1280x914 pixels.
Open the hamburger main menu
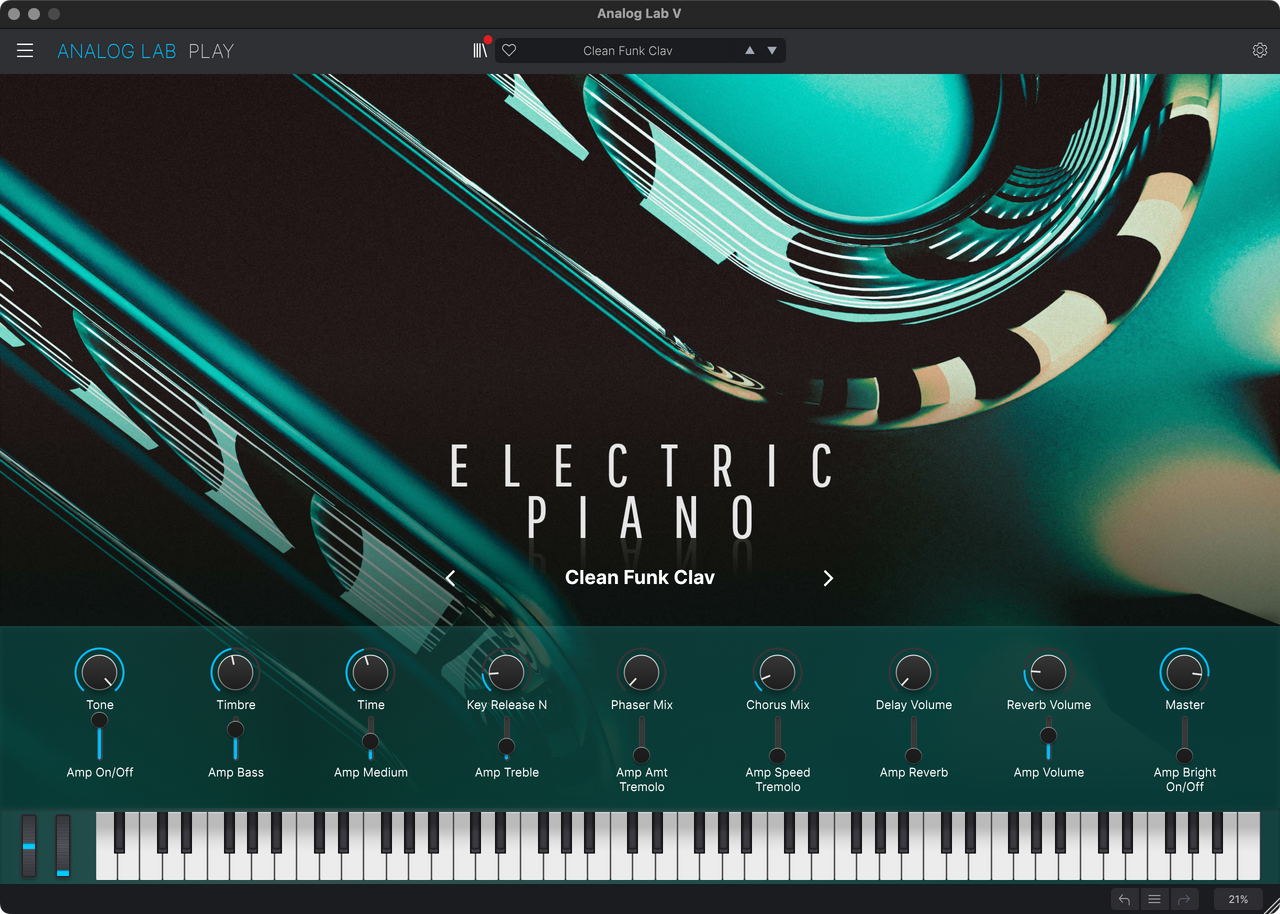pyautogui.click(x=25, y=51)
